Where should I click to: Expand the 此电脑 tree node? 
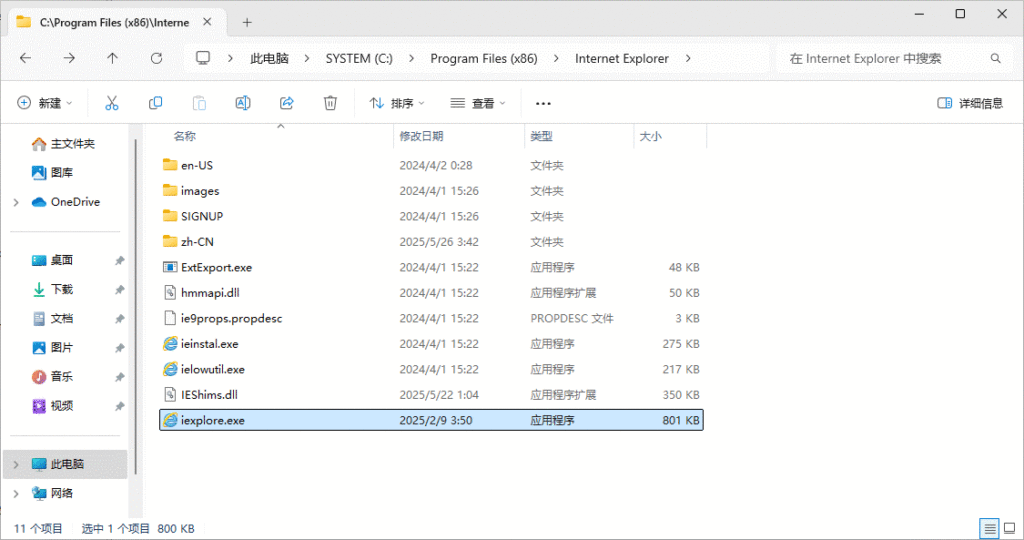16,464
